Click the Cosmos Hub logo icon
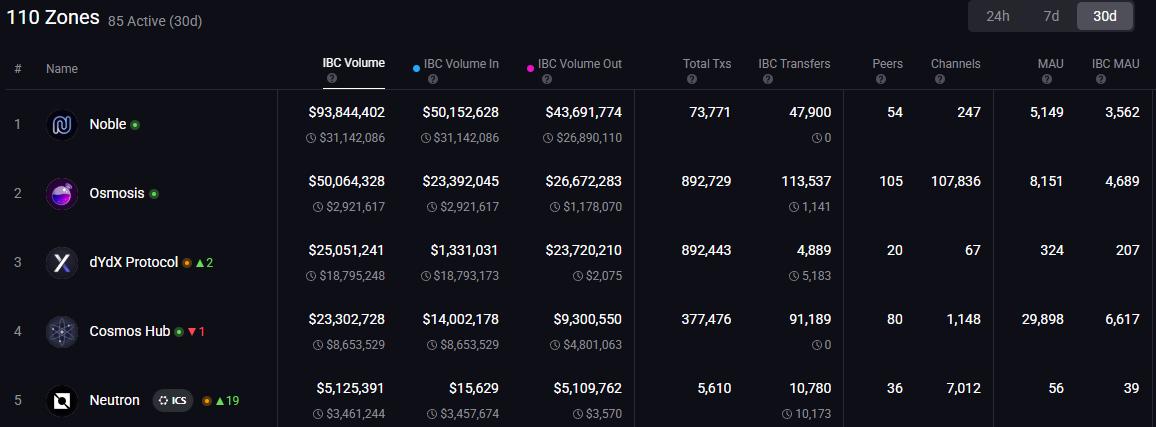1156x427 pixels. pos(62,332)
